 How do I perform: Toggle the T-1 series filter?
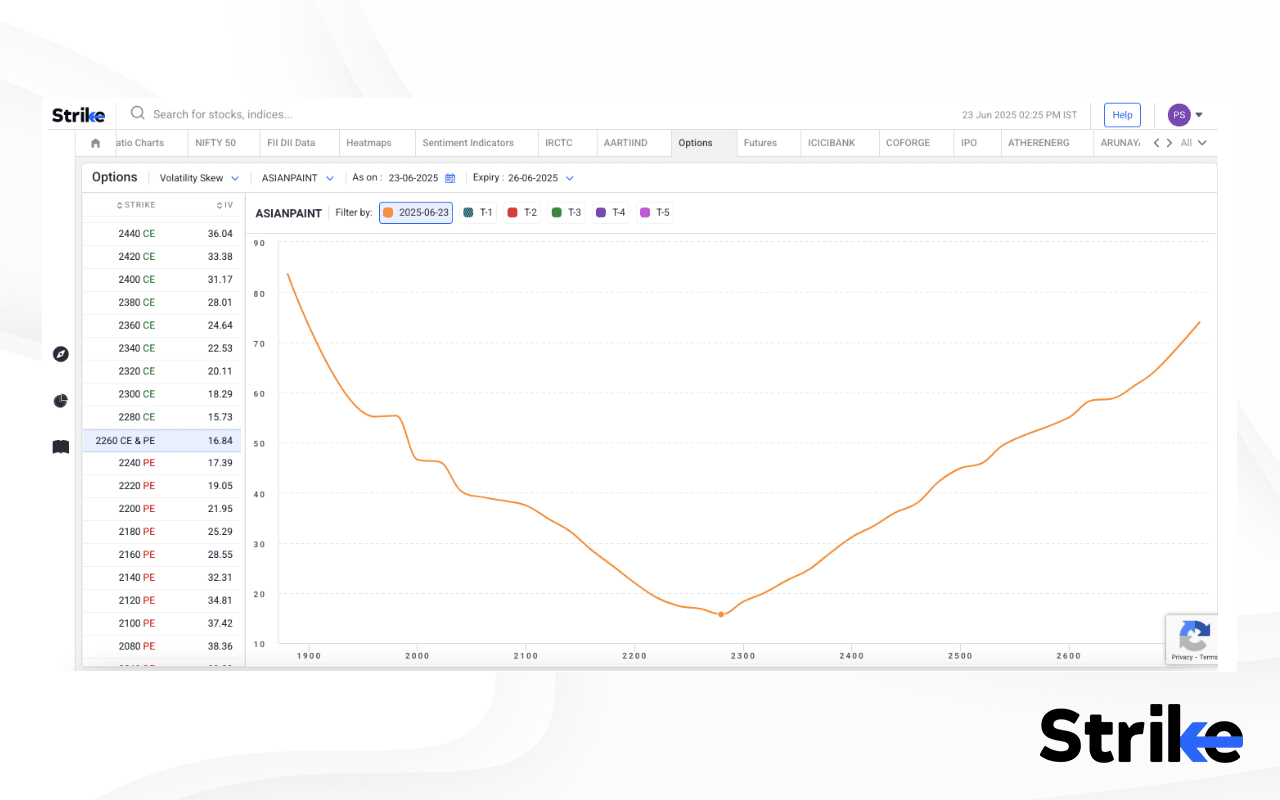[477, 212]
